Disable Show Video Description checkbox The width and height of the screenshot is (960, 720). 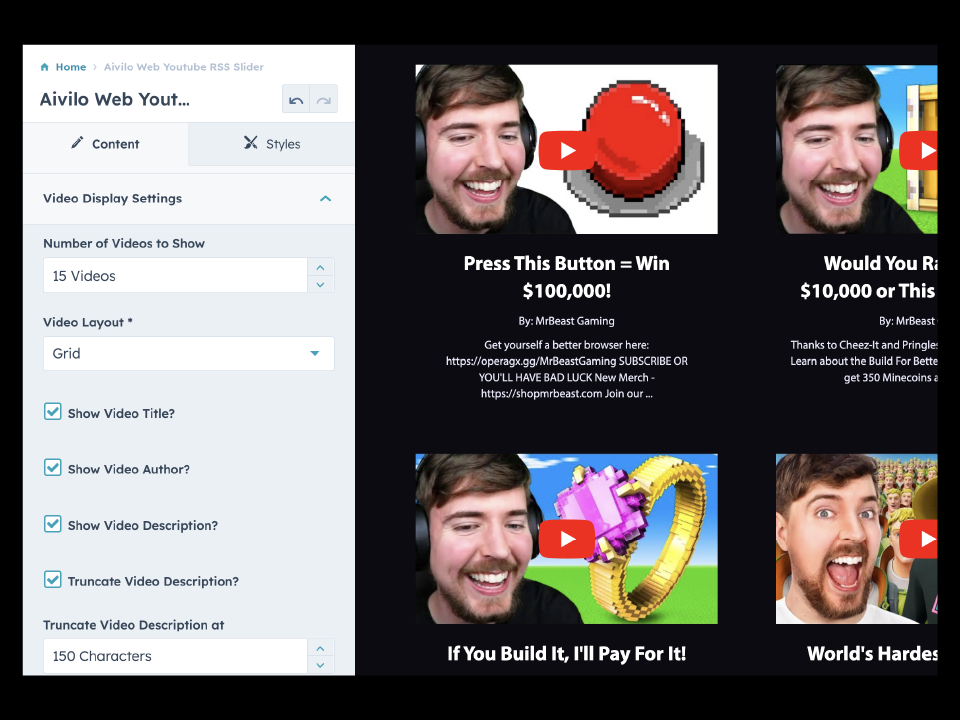[x=53, y=524]
